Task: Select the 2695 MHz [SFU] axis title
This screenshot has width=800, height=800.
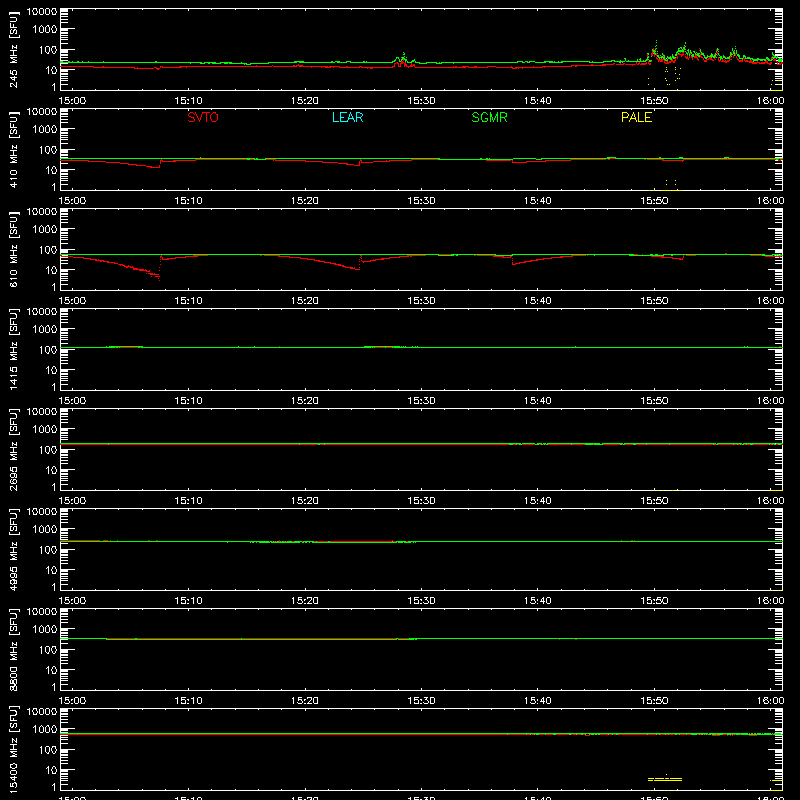Action: 14,449
